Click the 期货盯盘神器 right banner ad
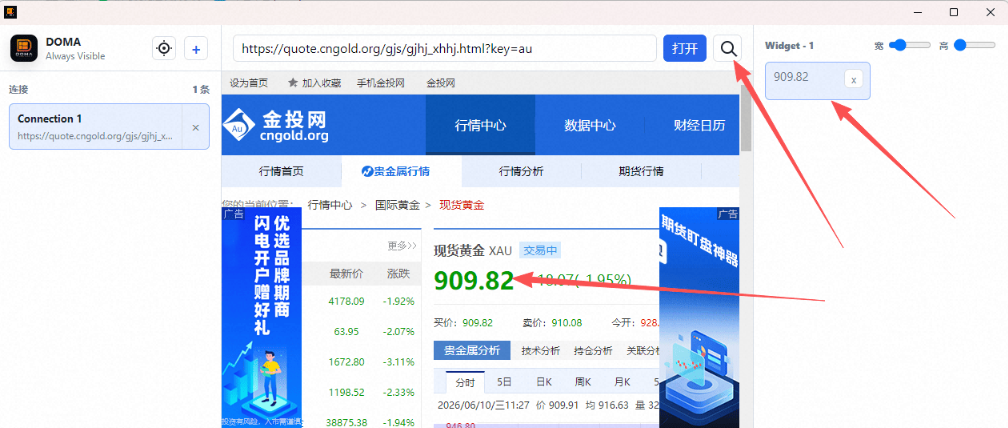The image size is (1008, 428). pos(699,317)
